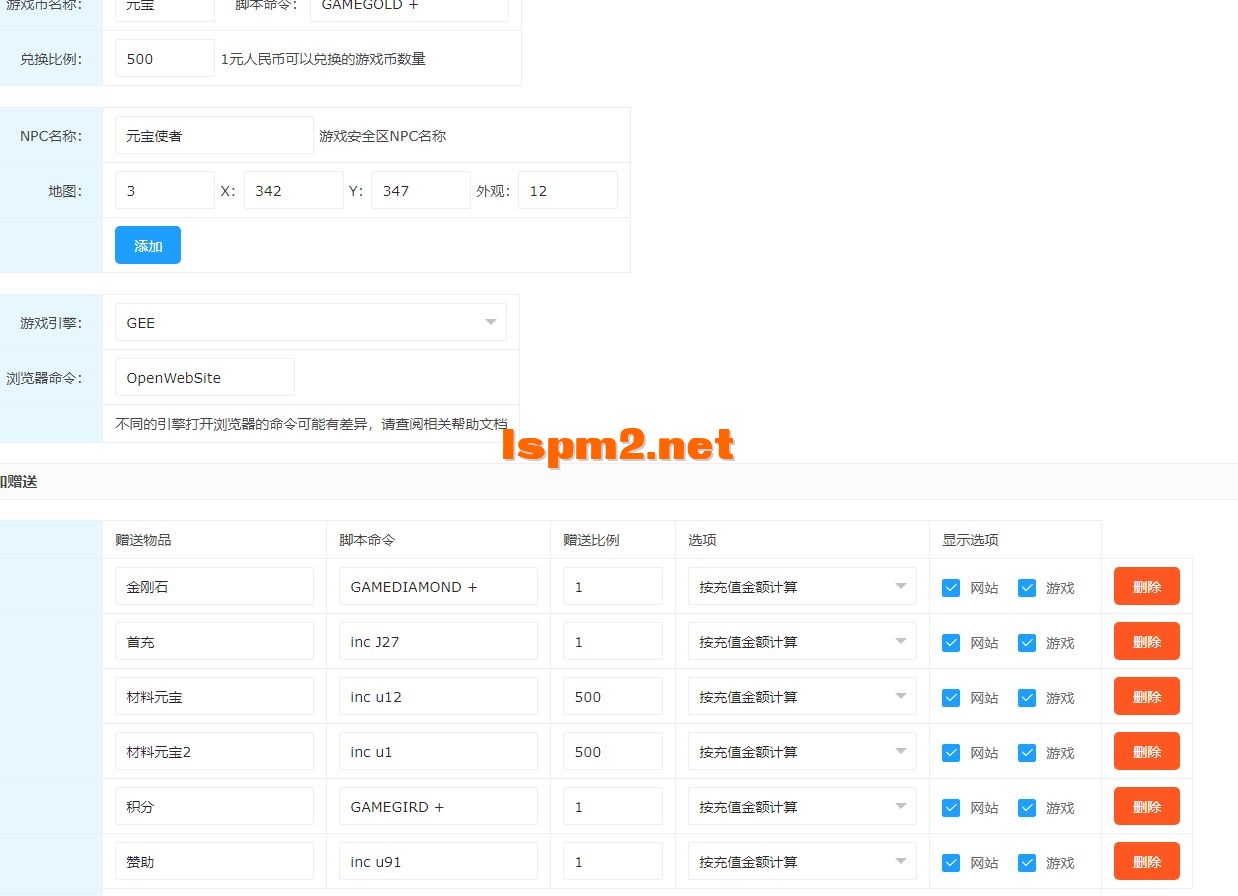Click the GAMEGOLD + script command field
The image size is (1238, 896).
(409, 10)
